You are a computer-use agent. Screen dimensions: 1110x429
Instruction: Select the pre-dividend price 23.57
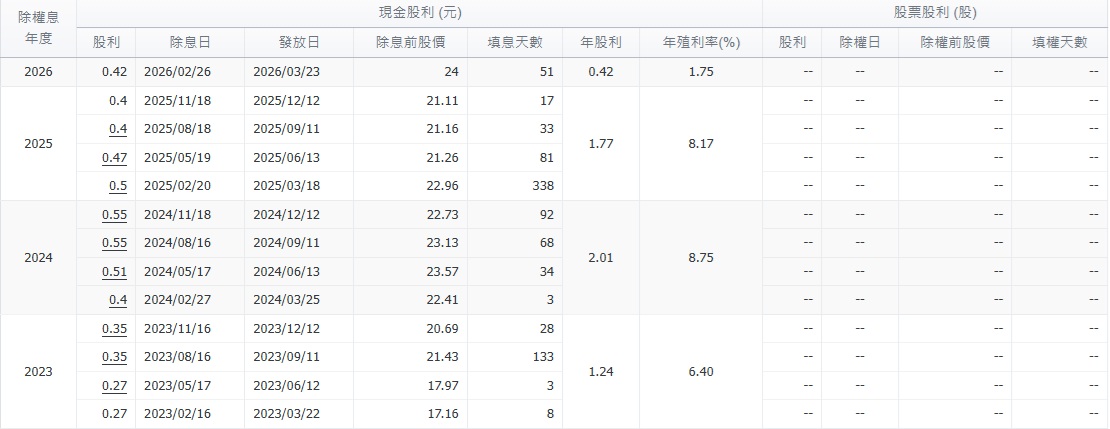(x=443, y=271)
